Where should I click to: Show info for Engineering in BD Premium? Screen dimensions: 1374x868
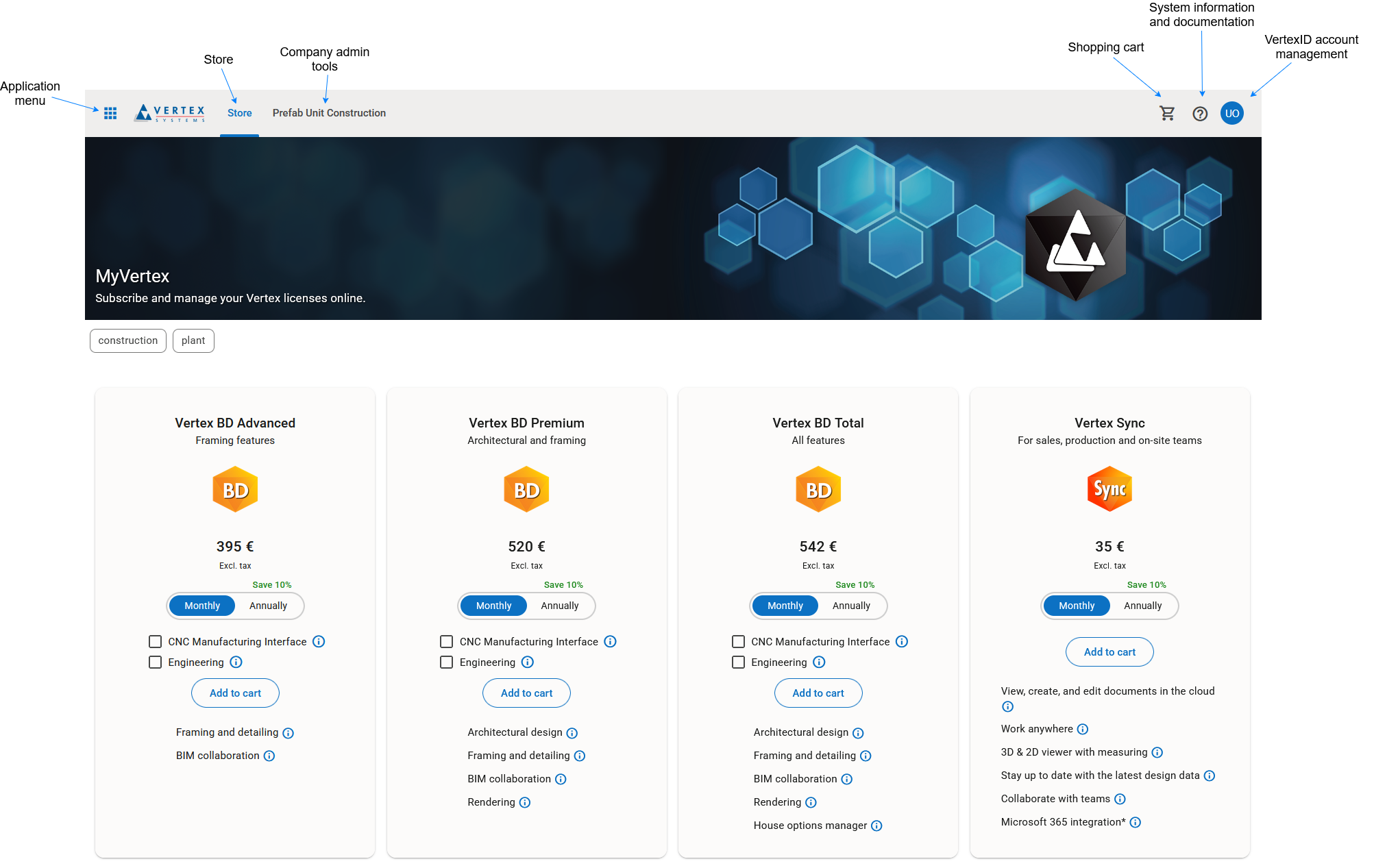(x=527, y=662)
